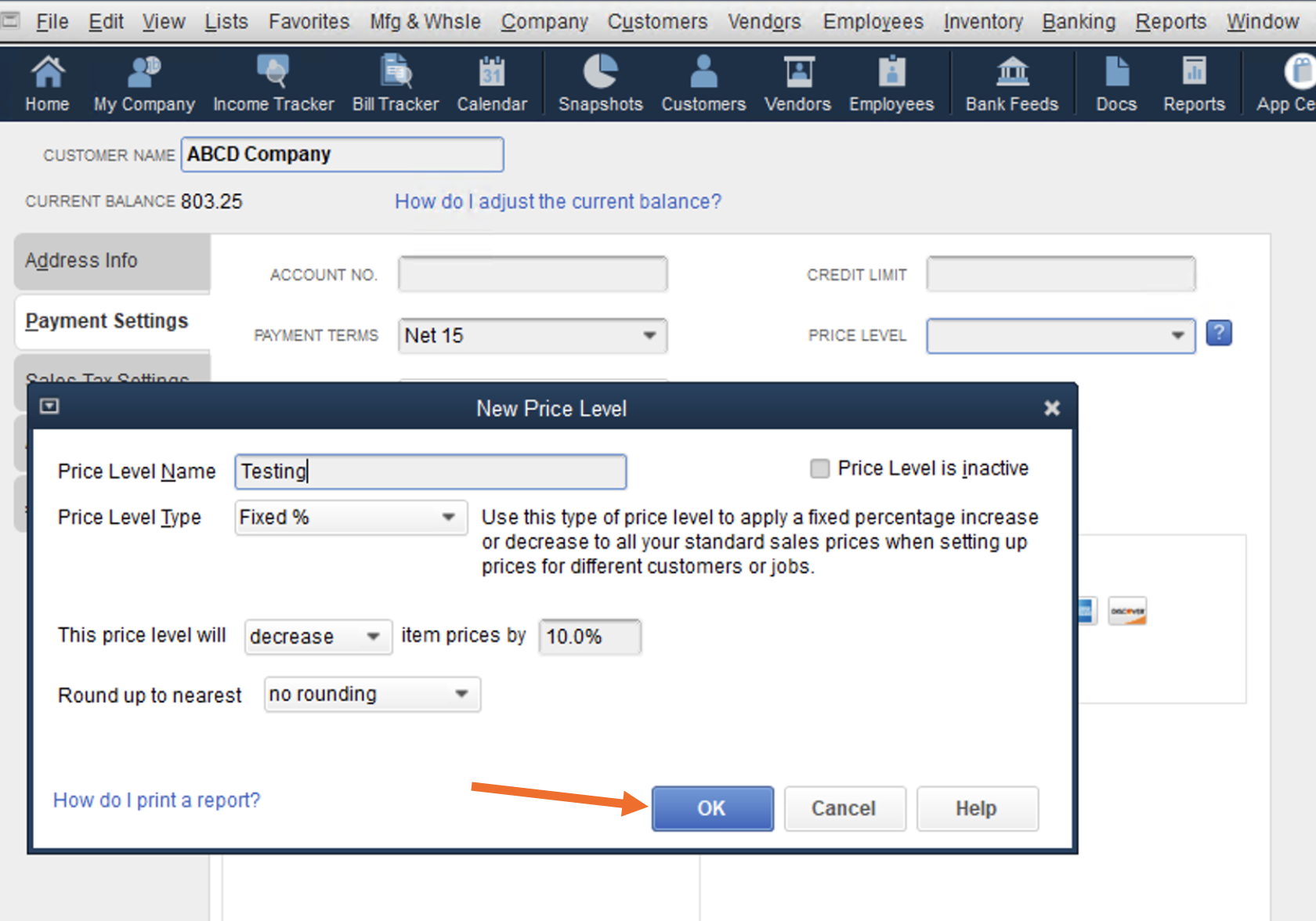Open the increase/decrease dropdown
This screenshot has width=1316, height=921.
tap(374, 637)
